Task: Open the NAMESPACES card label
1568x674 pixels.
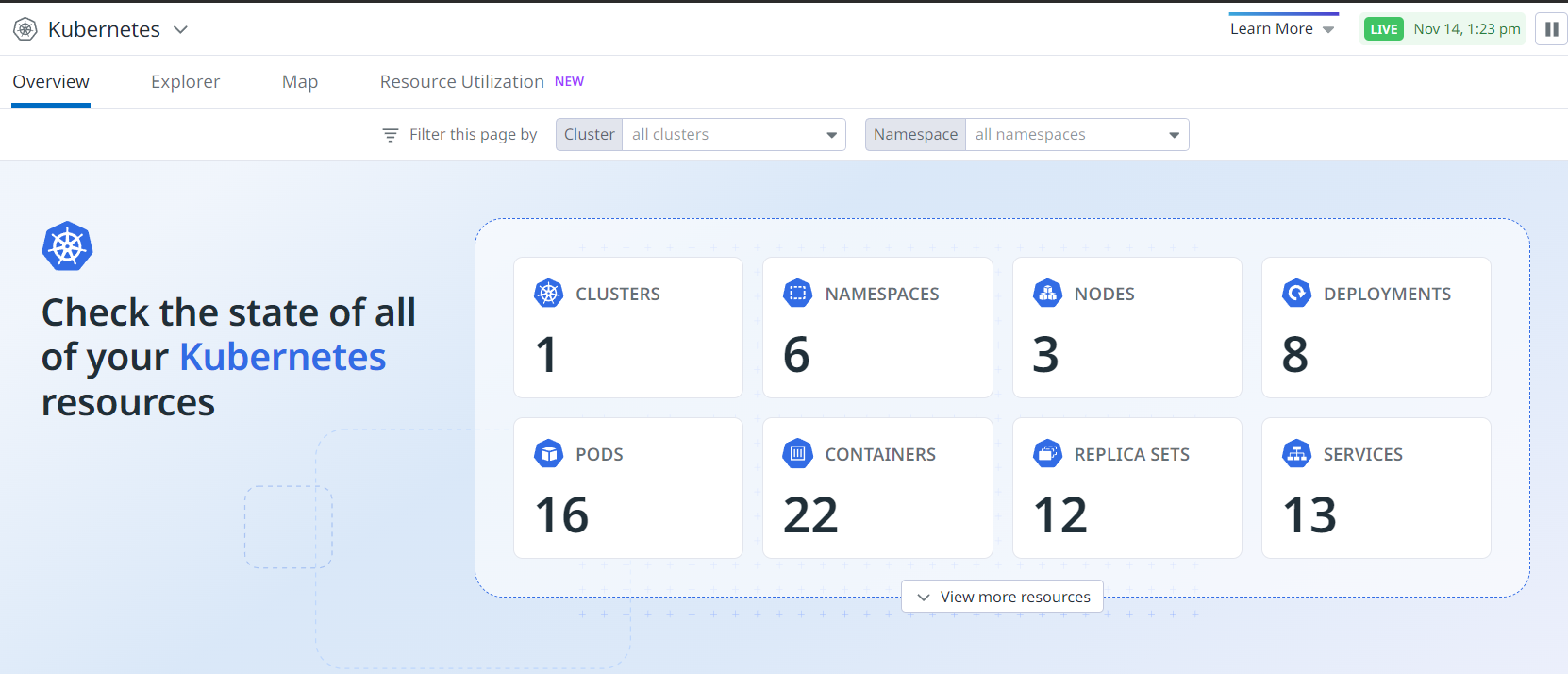Action: pos(882,294)
